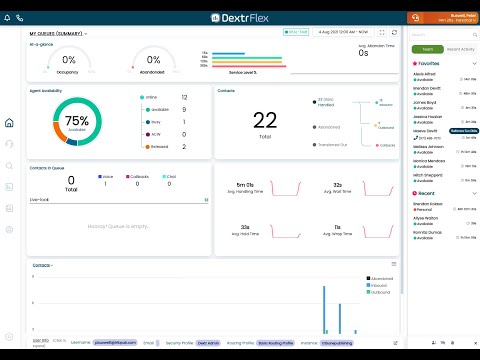
Task: Open the date range picker
Action: (343, 32)
